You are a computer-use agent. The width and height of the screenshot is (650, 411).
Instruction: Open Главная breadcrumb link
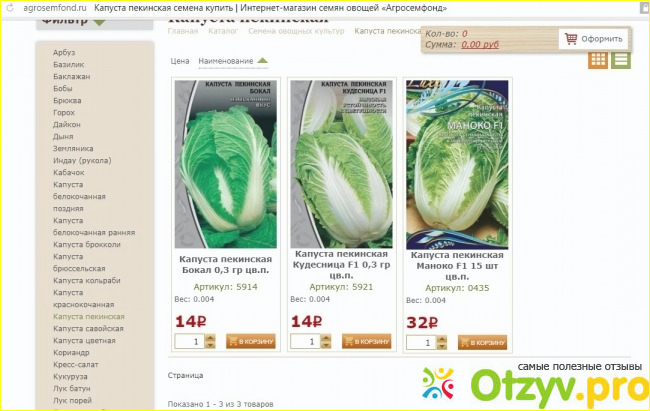(183, 31)
